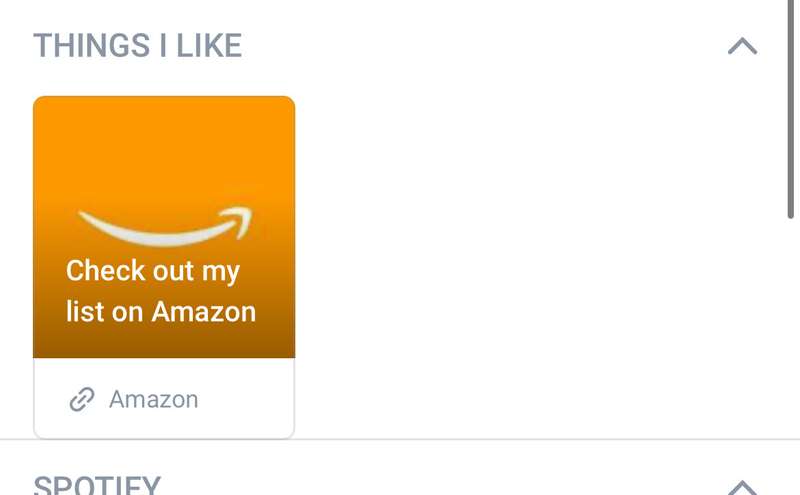The image size is (800, 495).
Task: Click the dark gradient bottom of Amazon image
Action: (x=164, y=343)
